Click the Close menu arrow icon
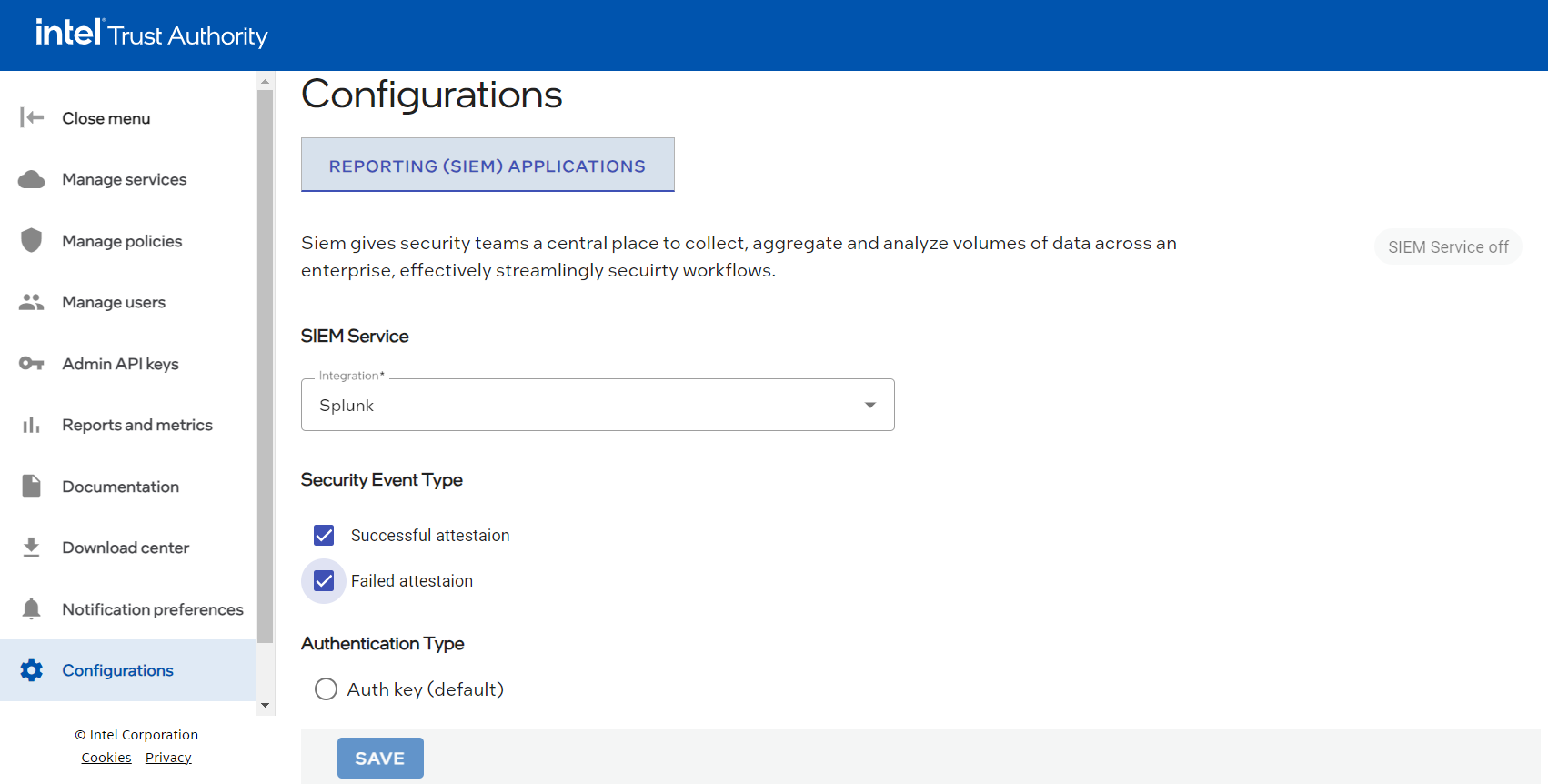This screenshot has height=784, width=1548. (32, 117)
